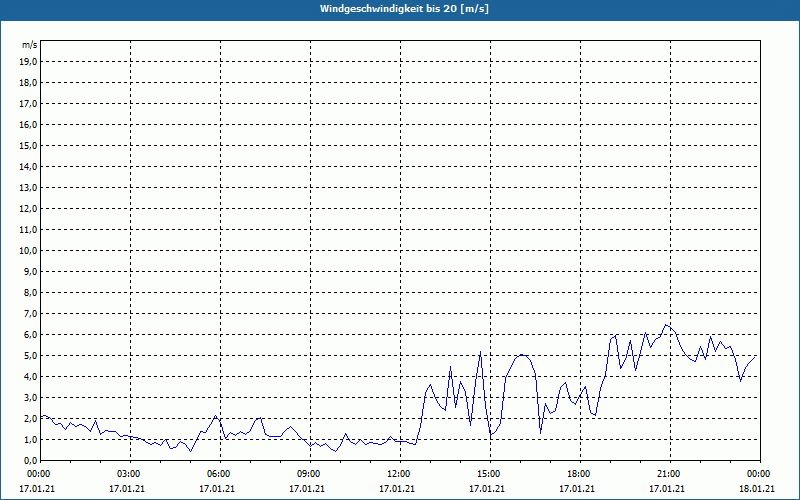Select the 13,0 y-axis label
The width and height of the screenshot is (800, 500).
pyautogui.click(x=28, y=188)
